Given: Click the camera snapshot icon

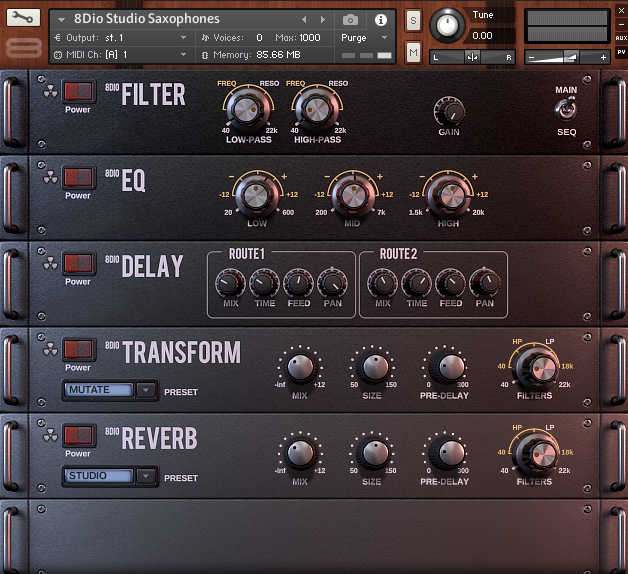Looking at the screenshot, I should pyautogui.click(x=350, y=20).
